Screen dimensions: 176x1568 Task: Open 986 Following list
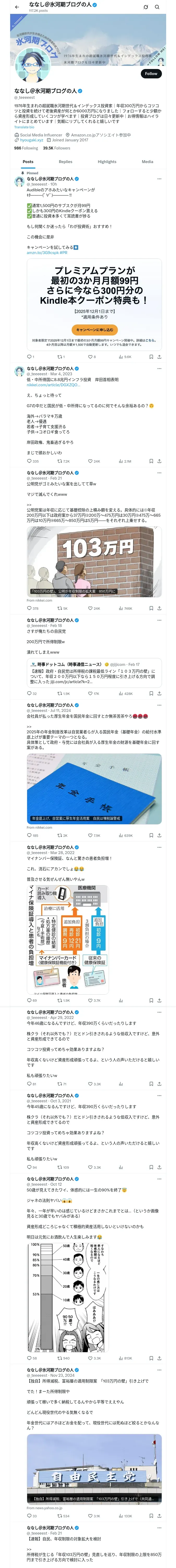coord(26,148)
